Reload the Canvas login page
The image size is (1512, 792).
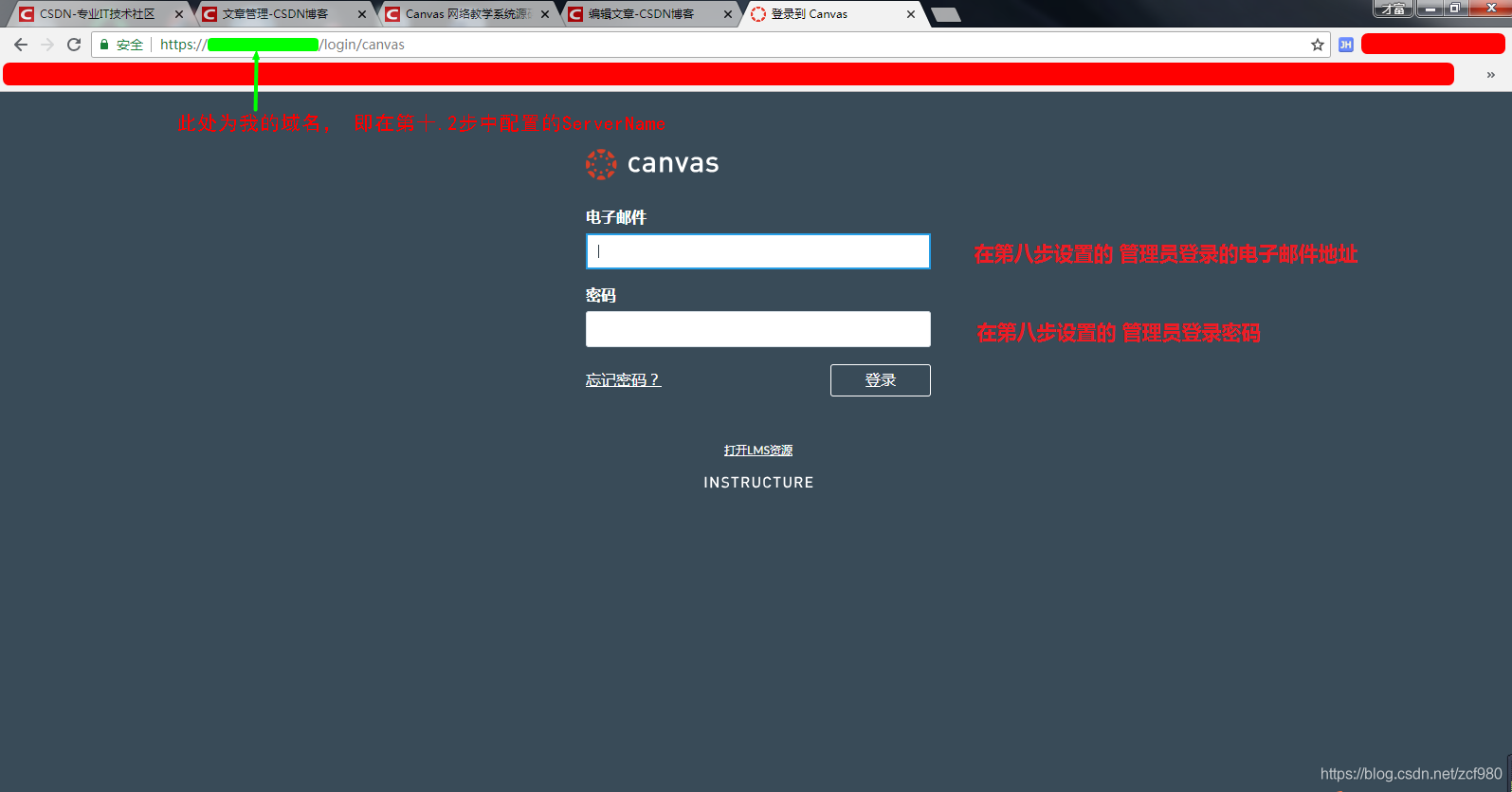coord(74,45)
